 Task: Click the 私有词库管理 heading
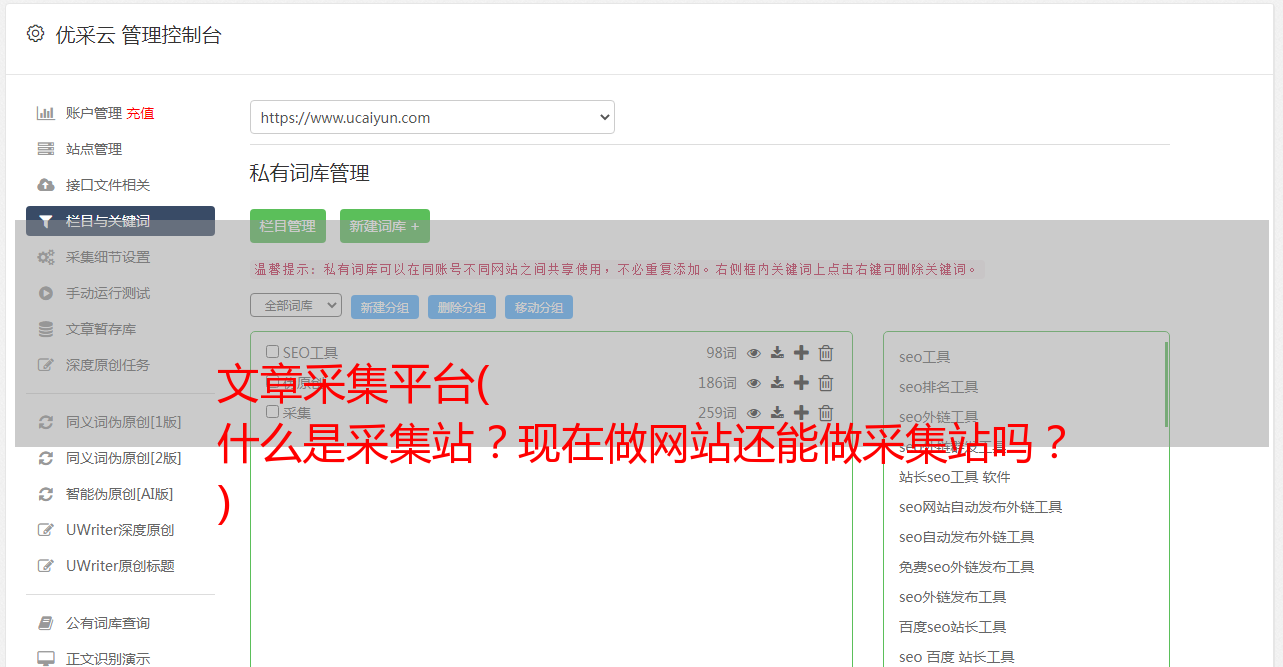310,173
